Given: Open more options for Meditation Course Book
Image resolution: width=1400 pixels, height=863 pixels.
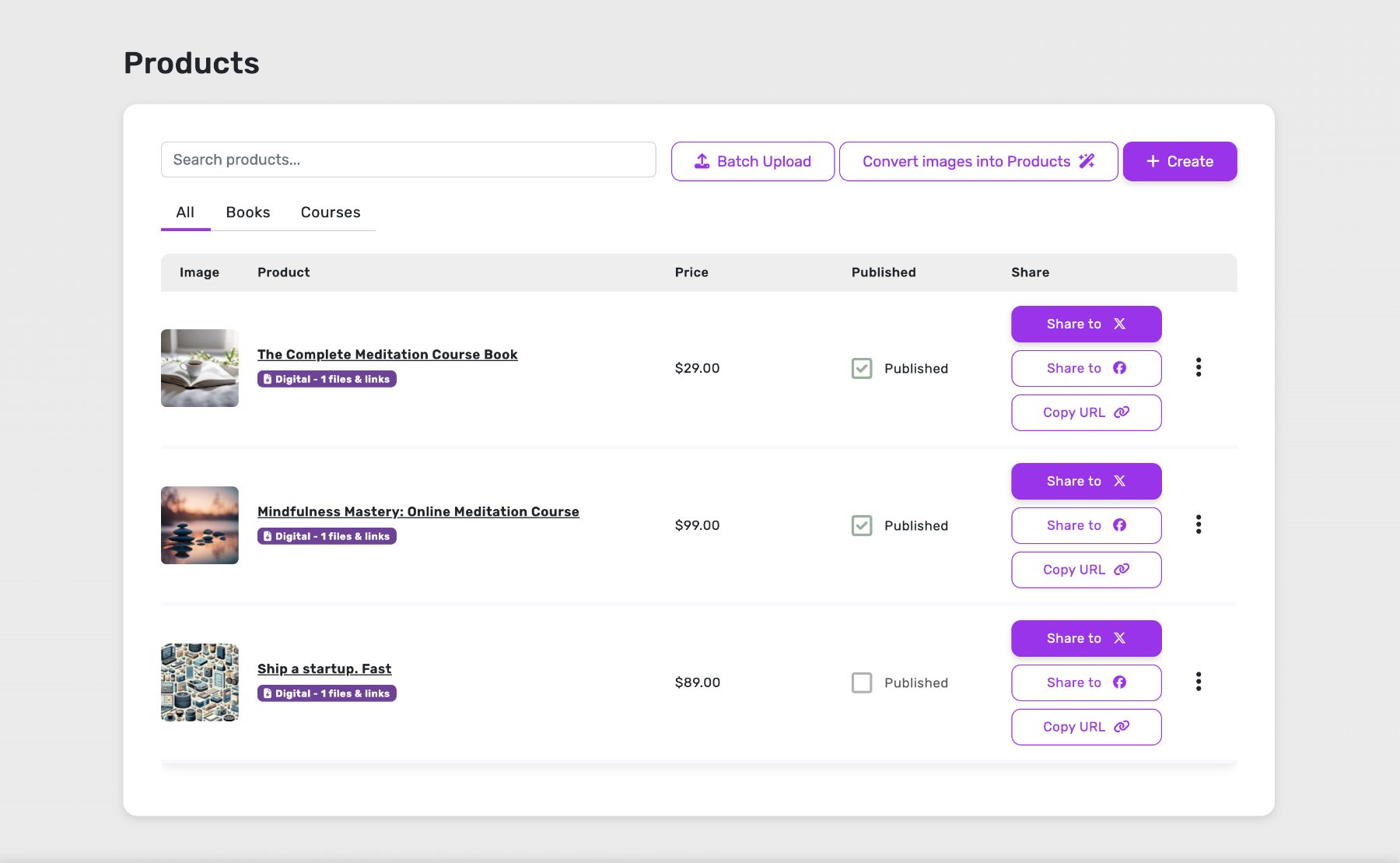Looking at the screenshot, I should [x=1198, y=367].
